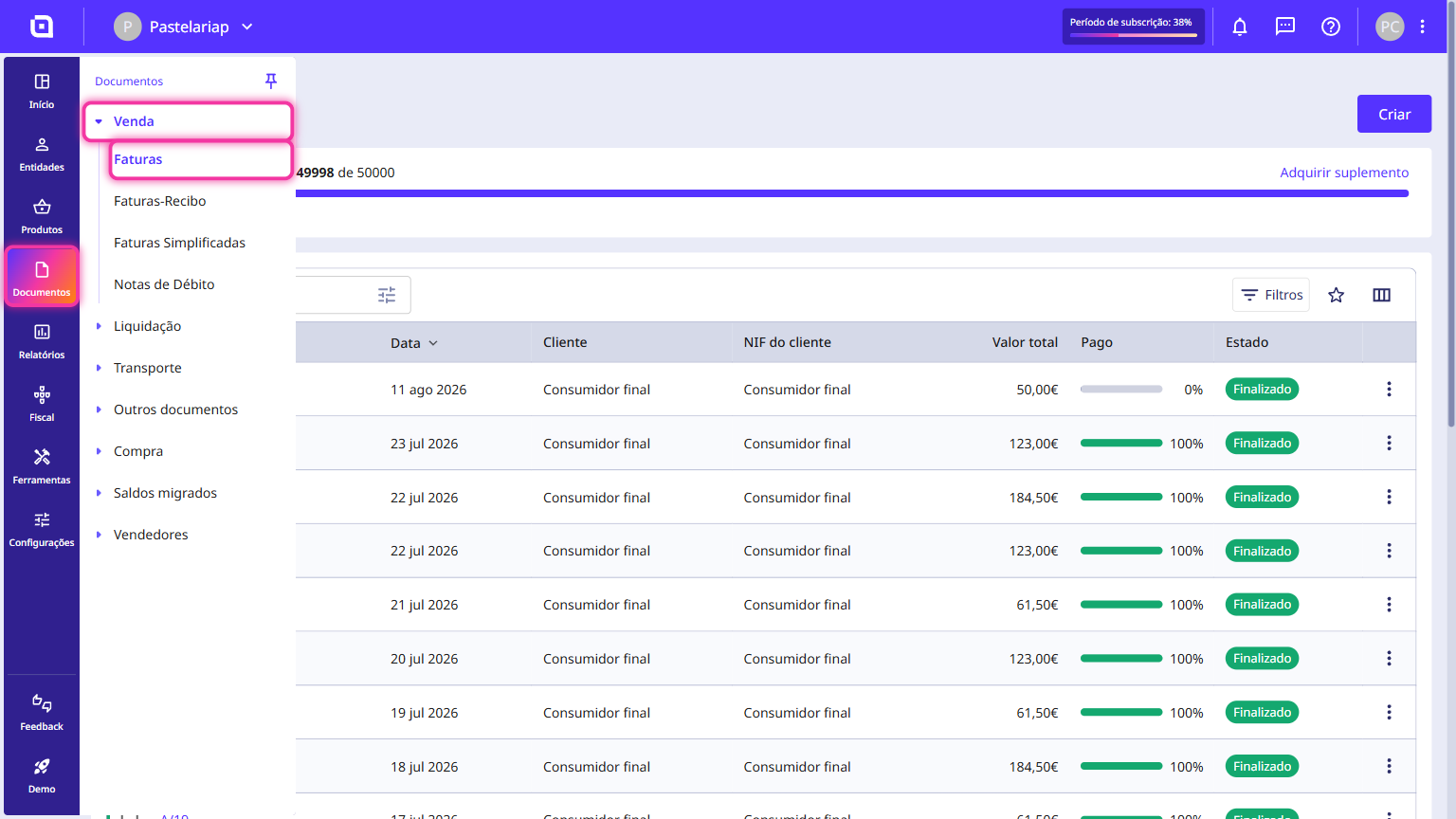Open the PC user avatar
This screenshot has height=819, width=1456.
click(1390, 27)
